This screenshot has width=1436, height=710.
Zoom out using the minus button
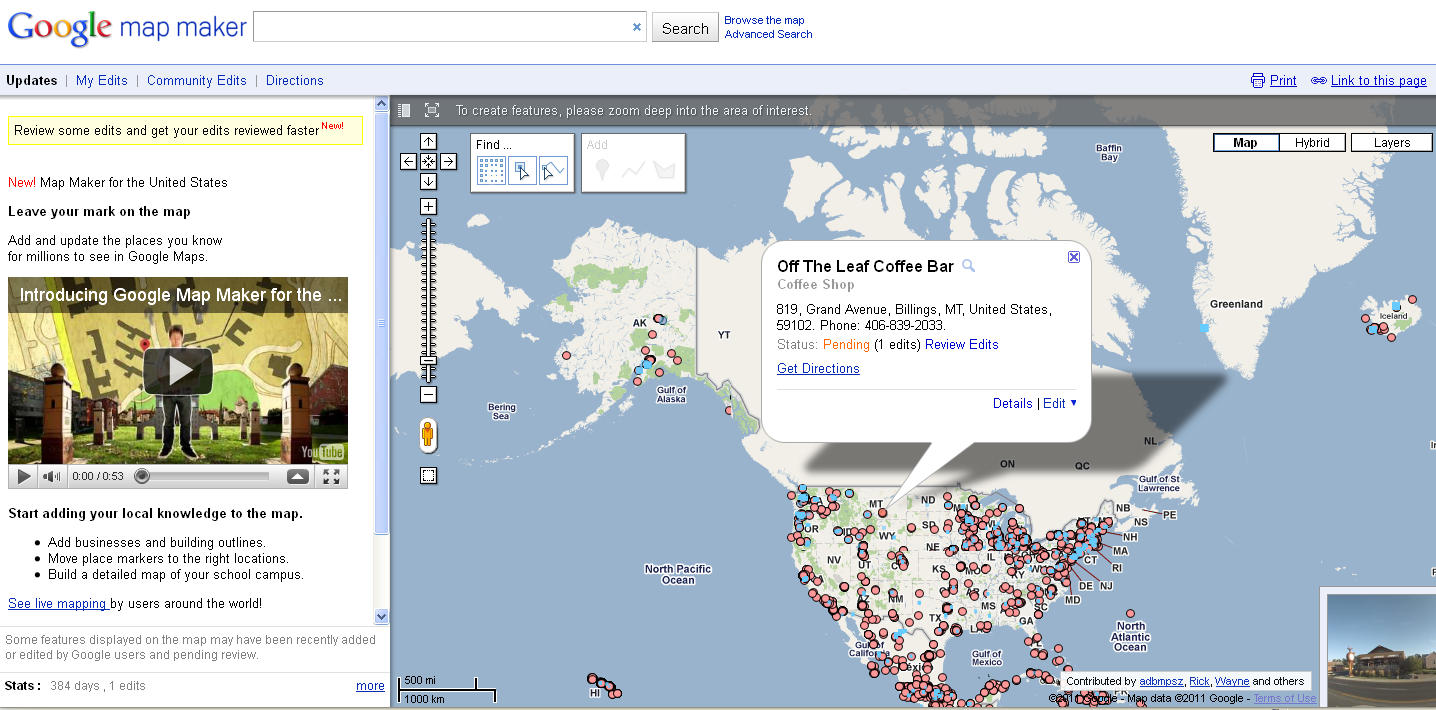point(428,395)
